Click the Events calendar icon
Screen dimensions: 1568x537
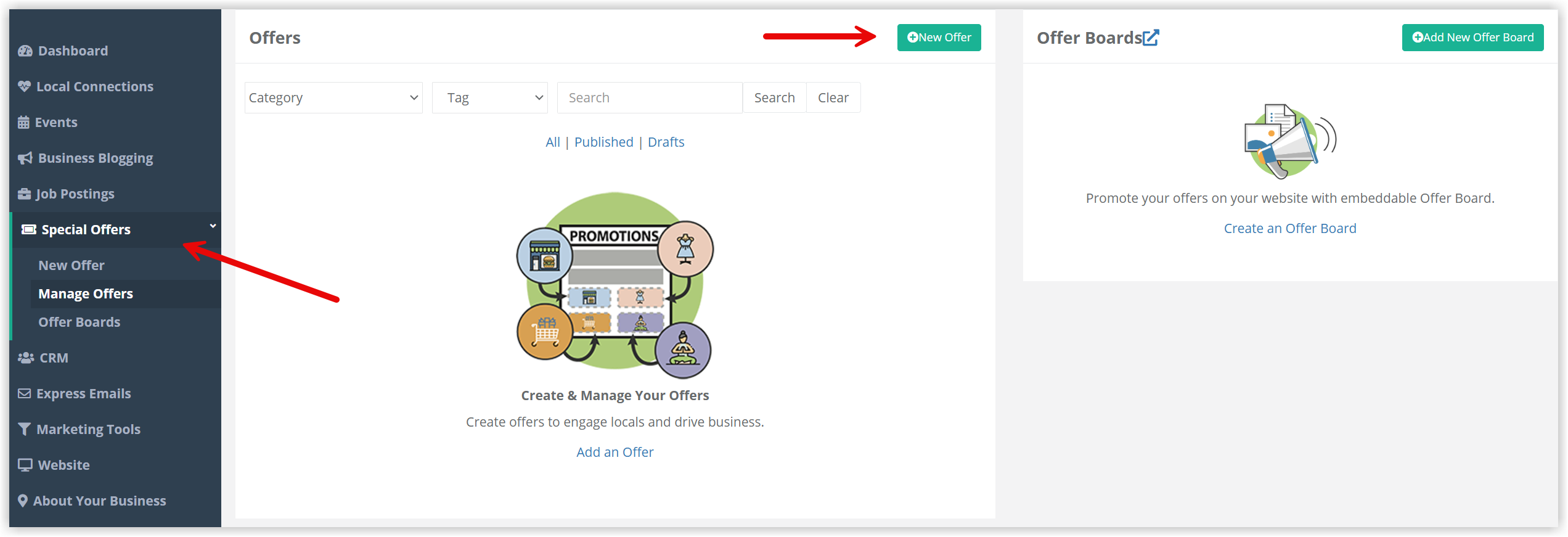[23, 122]
